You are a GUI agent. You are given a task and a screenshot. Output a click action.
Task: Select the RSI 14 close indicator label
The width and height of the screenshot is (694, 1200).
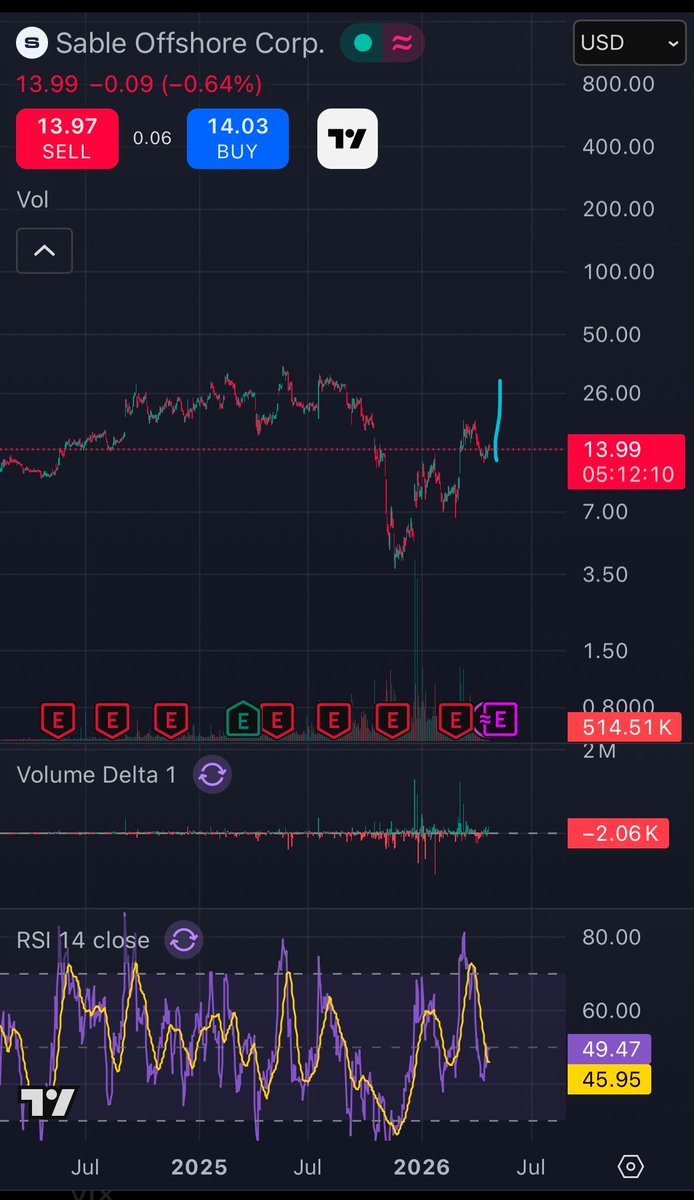(83, 940)
